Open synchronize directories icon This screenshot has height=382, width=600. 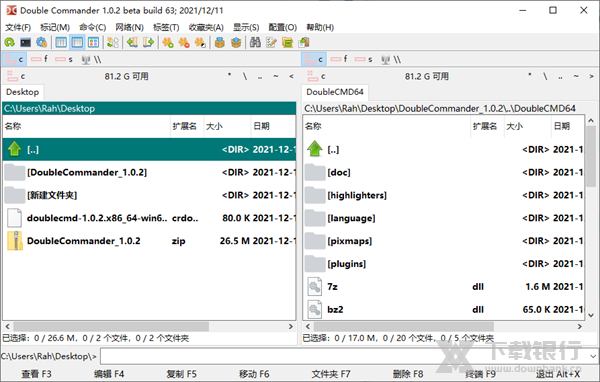click(287, 42)
